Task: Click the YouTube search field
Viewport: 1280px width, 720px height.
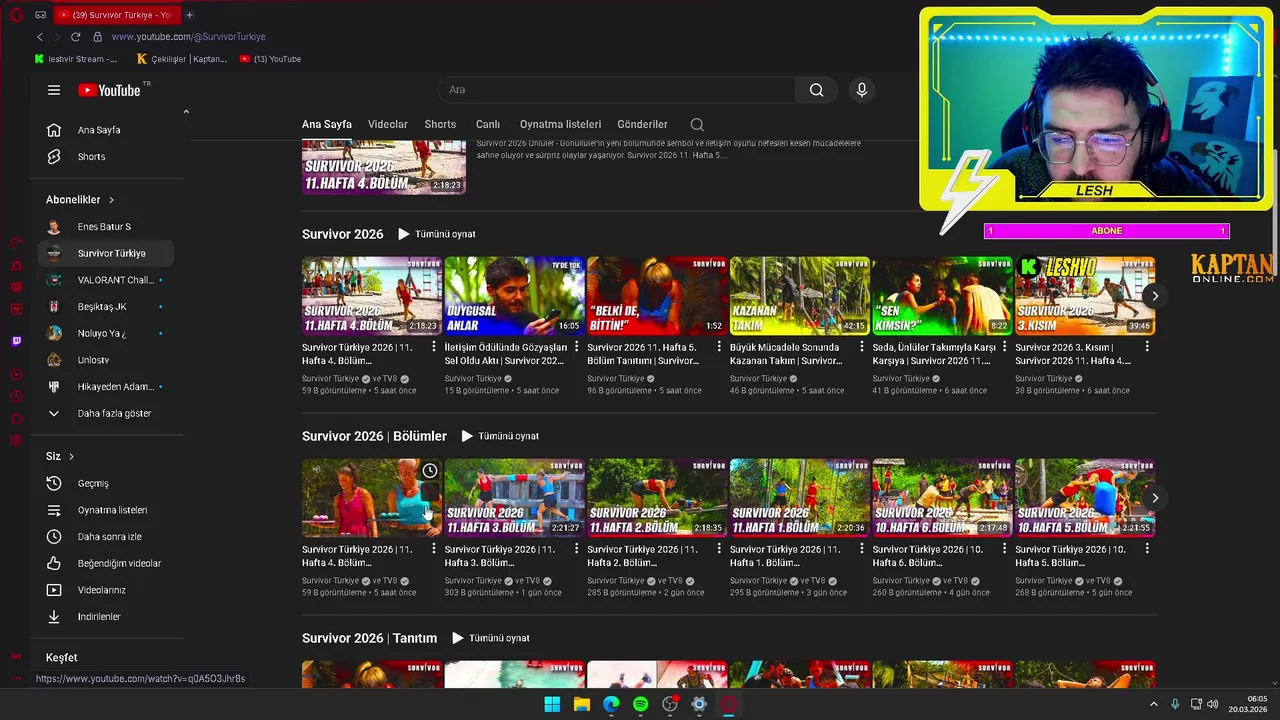Action: [617, 90]
